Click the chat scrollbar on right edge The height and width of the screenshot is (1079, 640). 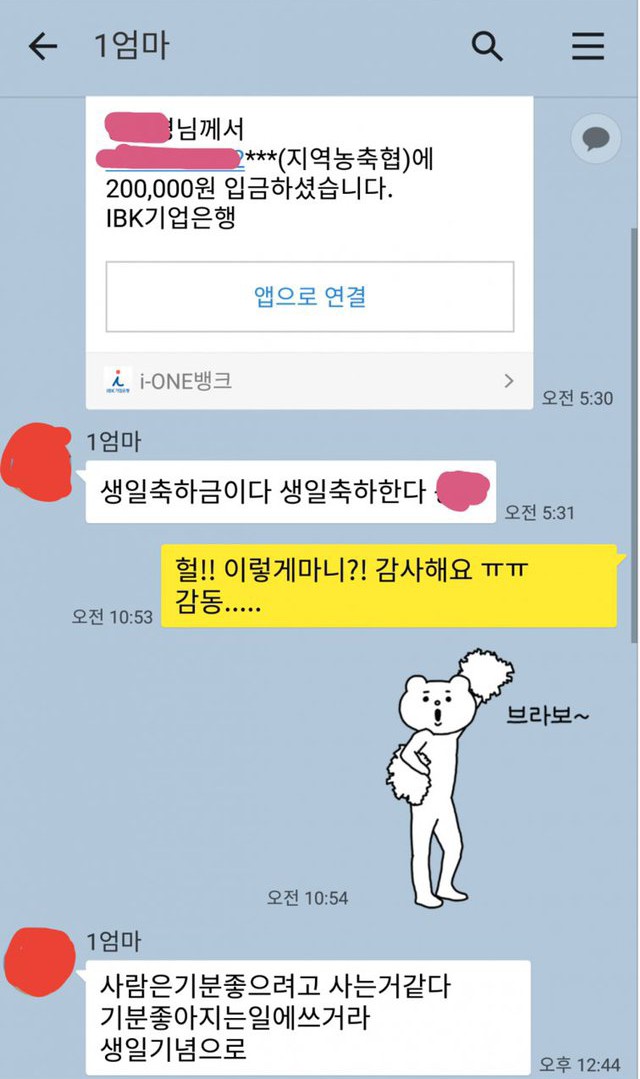coord(634,436)
